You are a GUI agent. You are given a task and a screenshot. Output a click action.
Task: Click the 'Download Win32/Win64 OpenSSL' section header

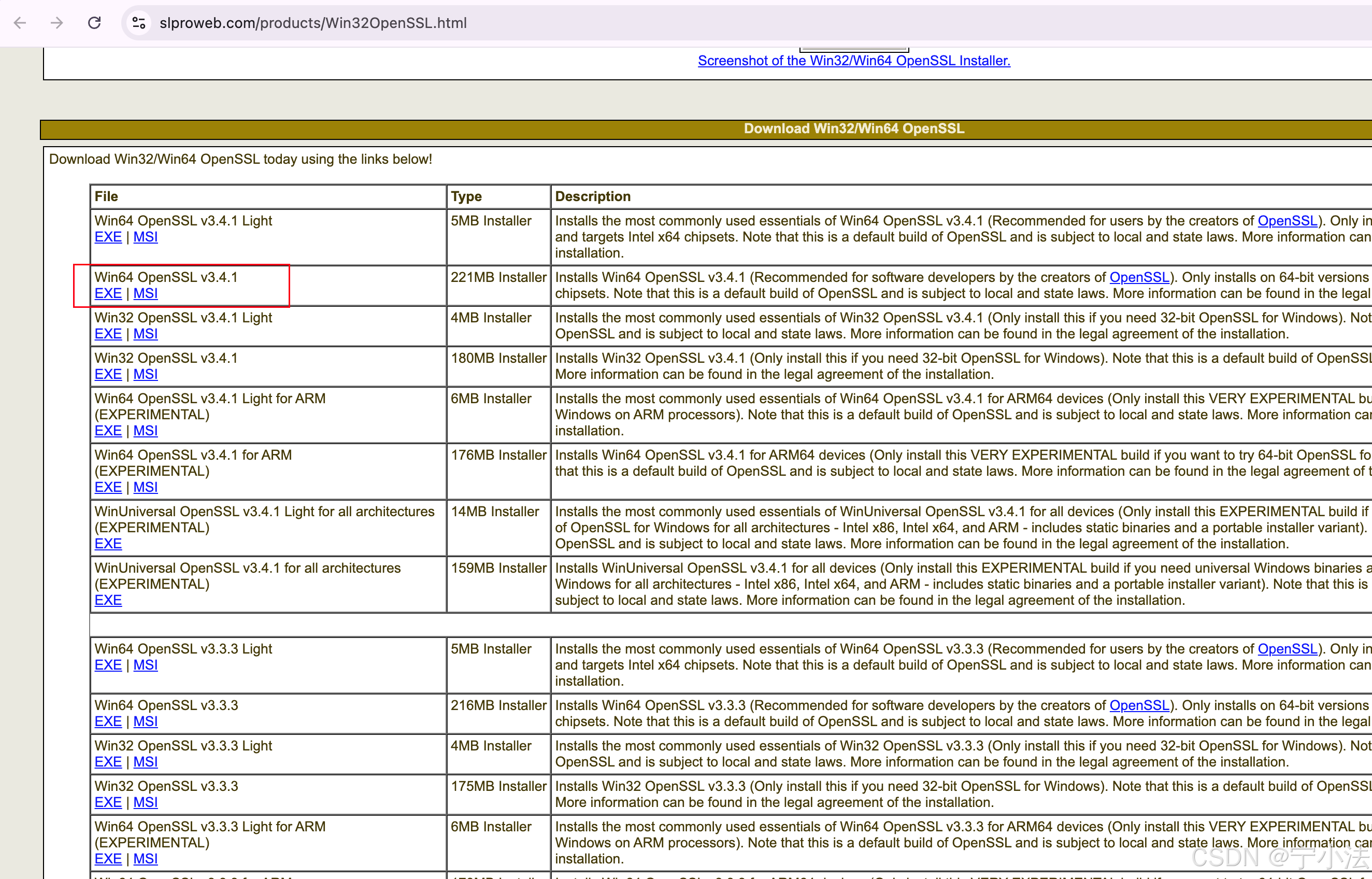tap(853, 129)
